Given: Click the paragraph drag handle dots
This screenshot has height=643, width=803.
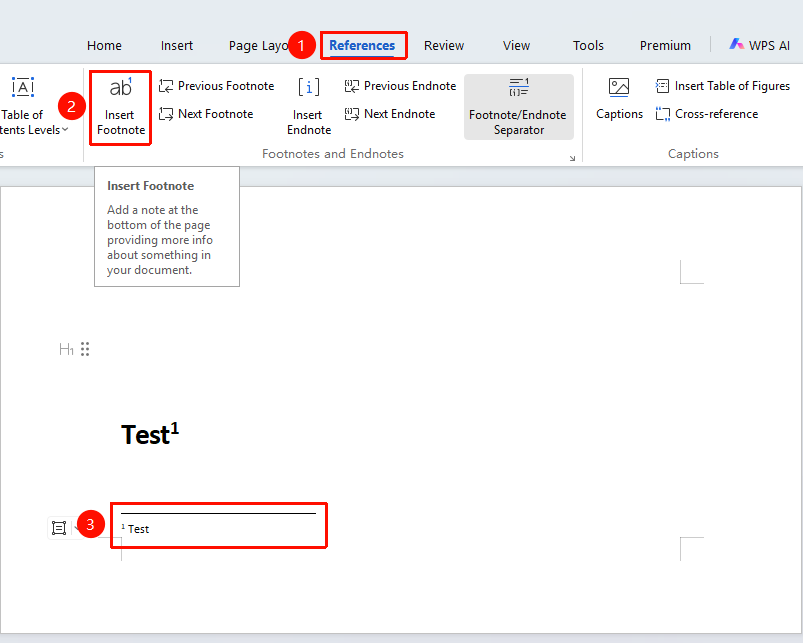Looking at the screenshot, I should [x=85, y=349].
